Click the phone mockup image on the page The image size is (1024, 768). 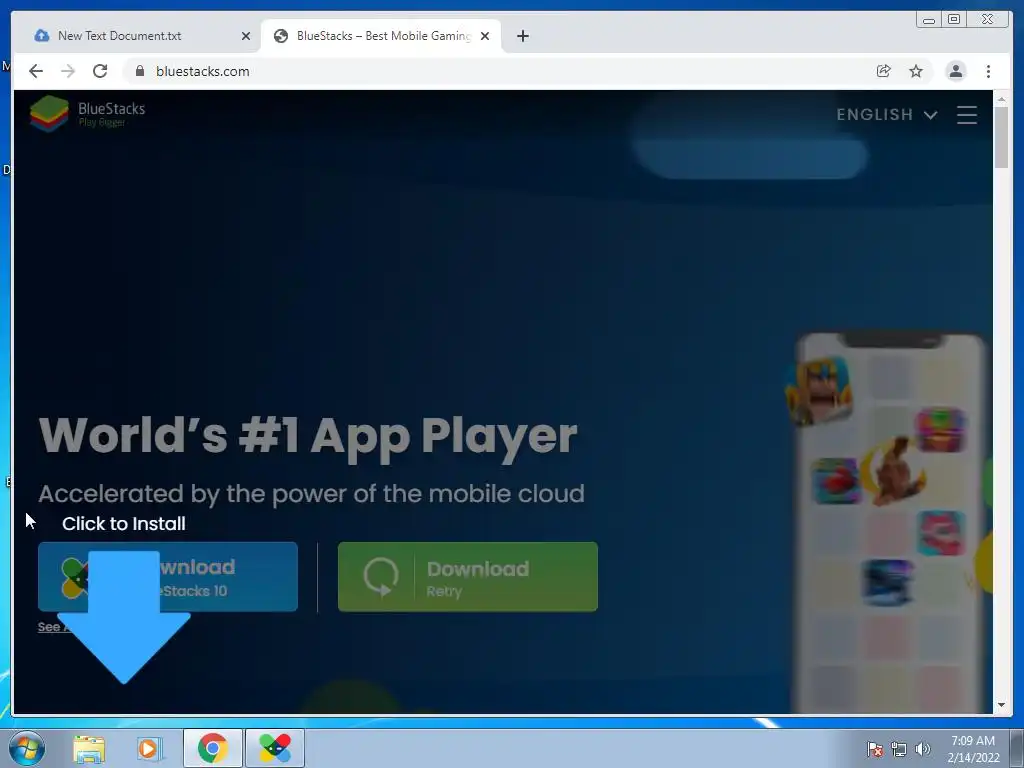pos(890,522)
